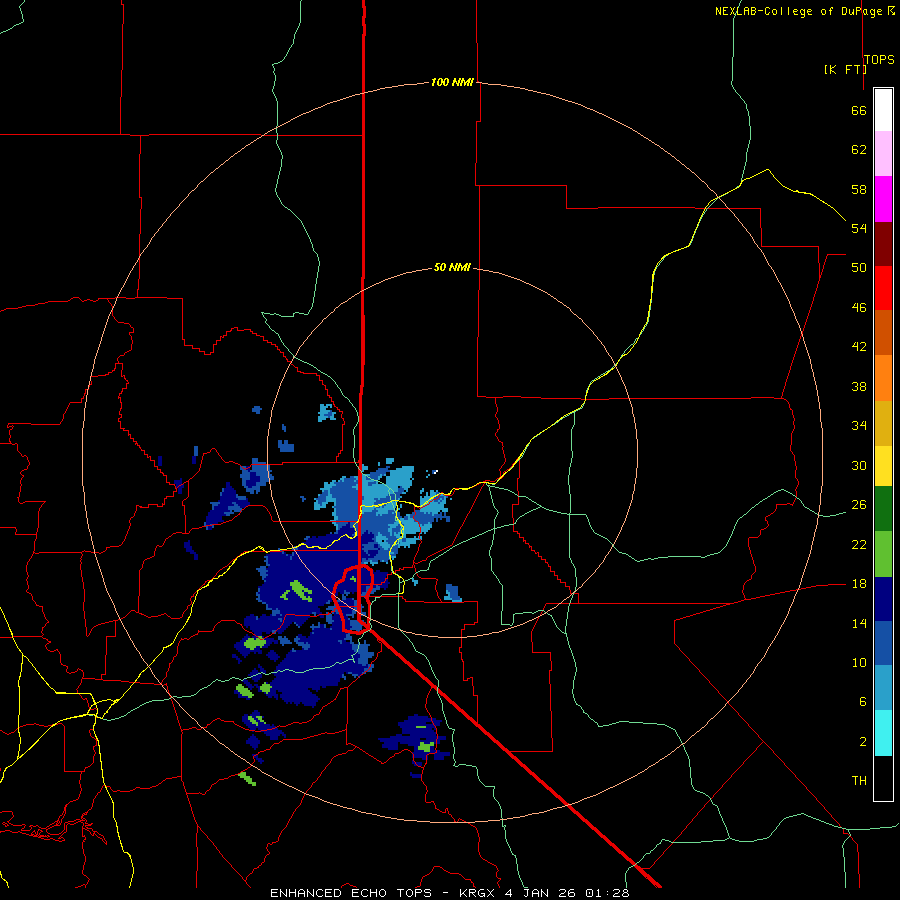This screenshot has height=900, width=900.
Task: Click the "4 JAN 26" date text
Action: 540,893
